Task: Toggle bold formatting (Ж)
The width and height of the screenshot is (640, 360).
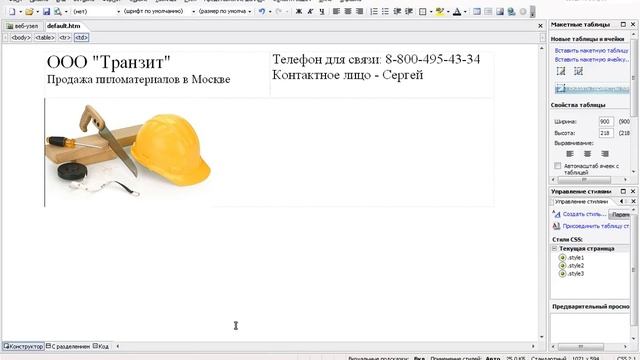Action: tap(299, 12)
